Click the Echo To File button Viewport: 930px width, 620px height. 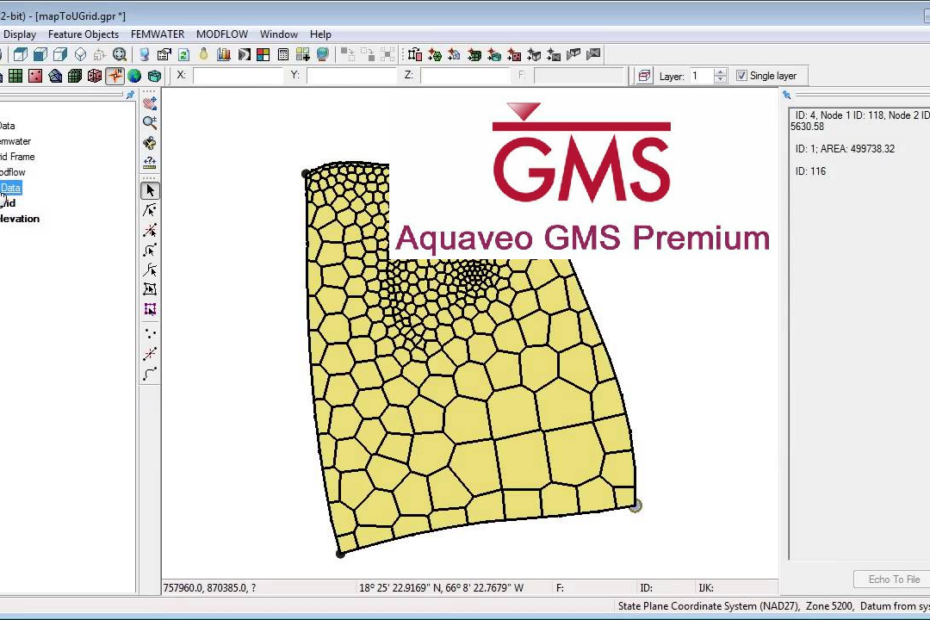pyautogui.click(x=893, y=579)
